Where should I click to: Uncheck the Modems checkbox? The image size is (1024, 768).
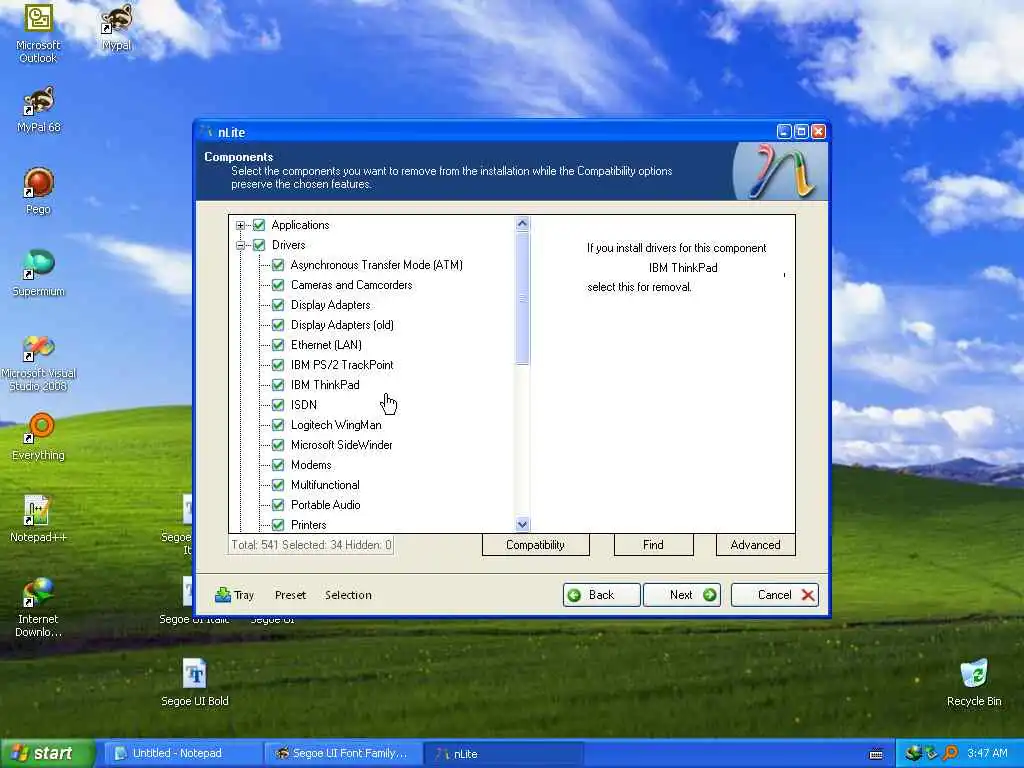[x=278, y=465]
